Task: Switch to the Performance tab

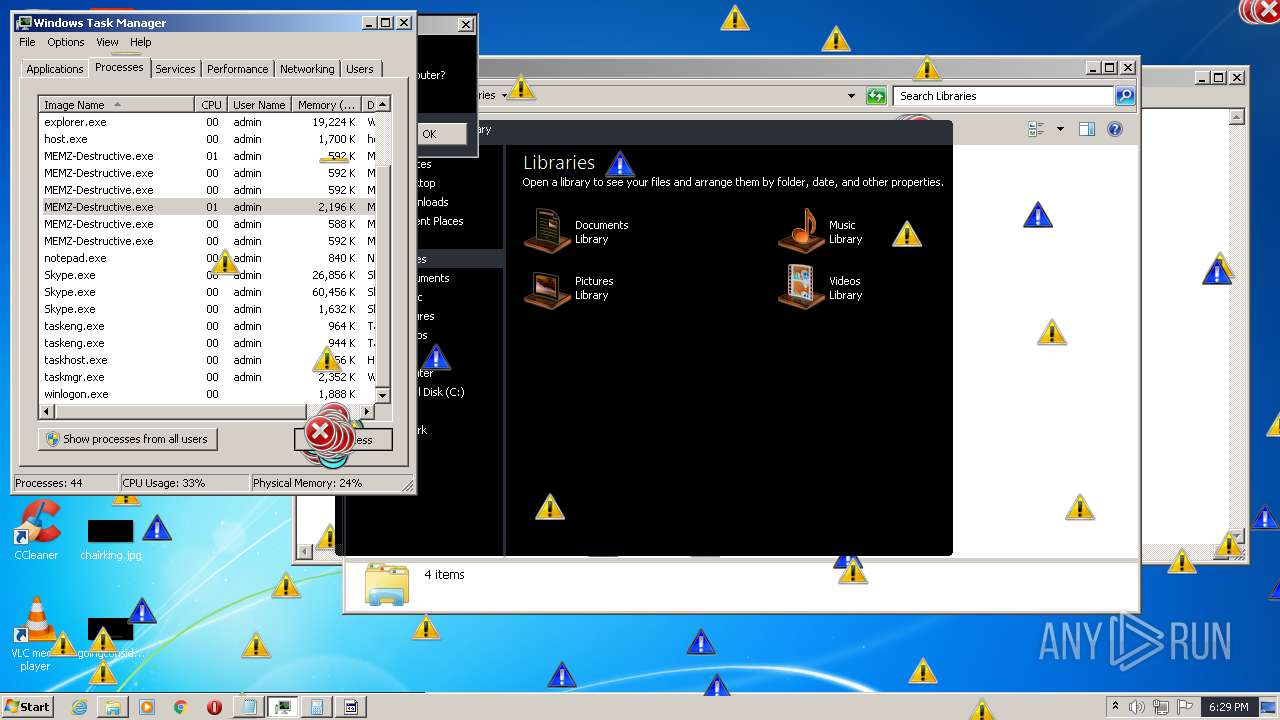Action: [x=238, y=69]
